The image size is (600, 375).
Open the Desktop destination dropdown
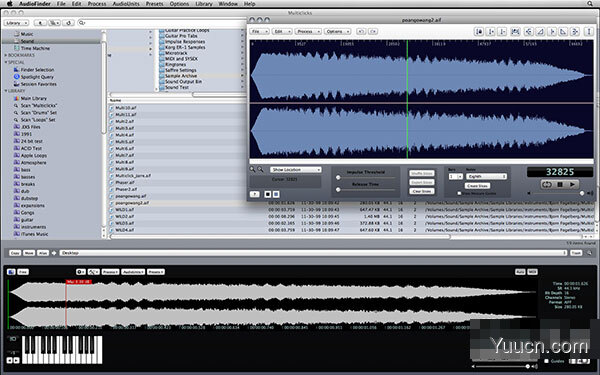(313, 253)
